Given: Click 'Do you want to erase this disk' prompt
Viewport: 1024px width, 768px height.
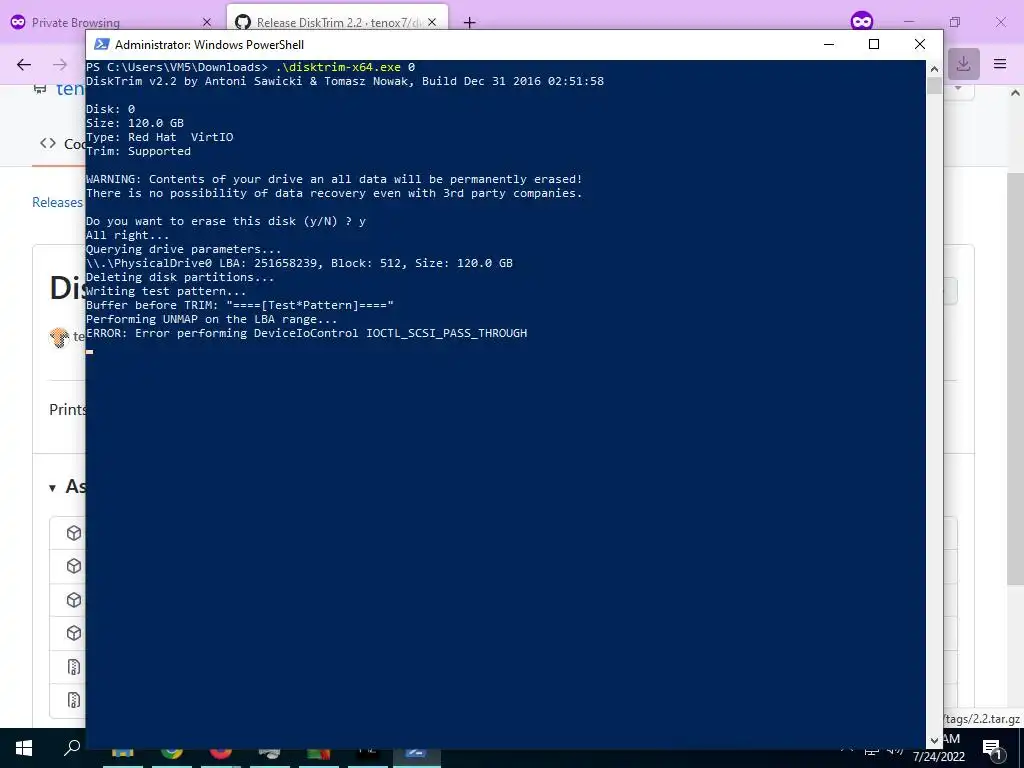Looking at the screenshot, I should point(226,221).
